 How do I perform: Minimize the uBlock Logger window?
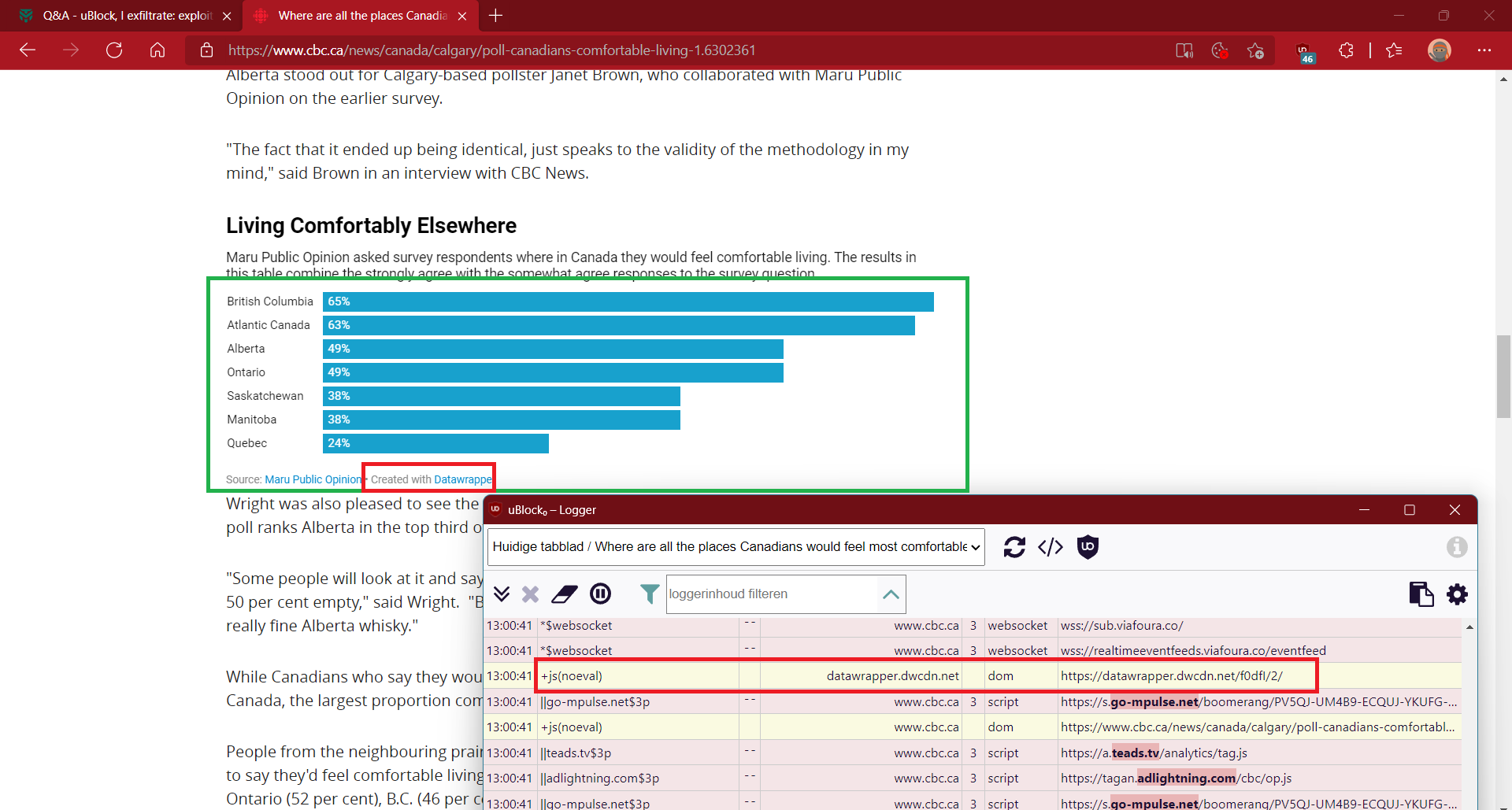tap(1365, 510)
